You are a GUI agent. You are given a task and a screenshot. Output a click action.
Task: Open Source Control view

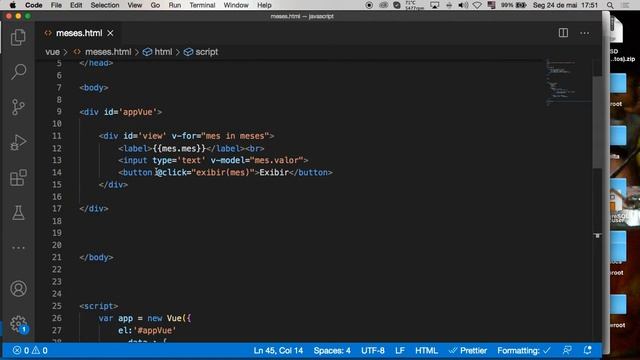coord(18,107)
